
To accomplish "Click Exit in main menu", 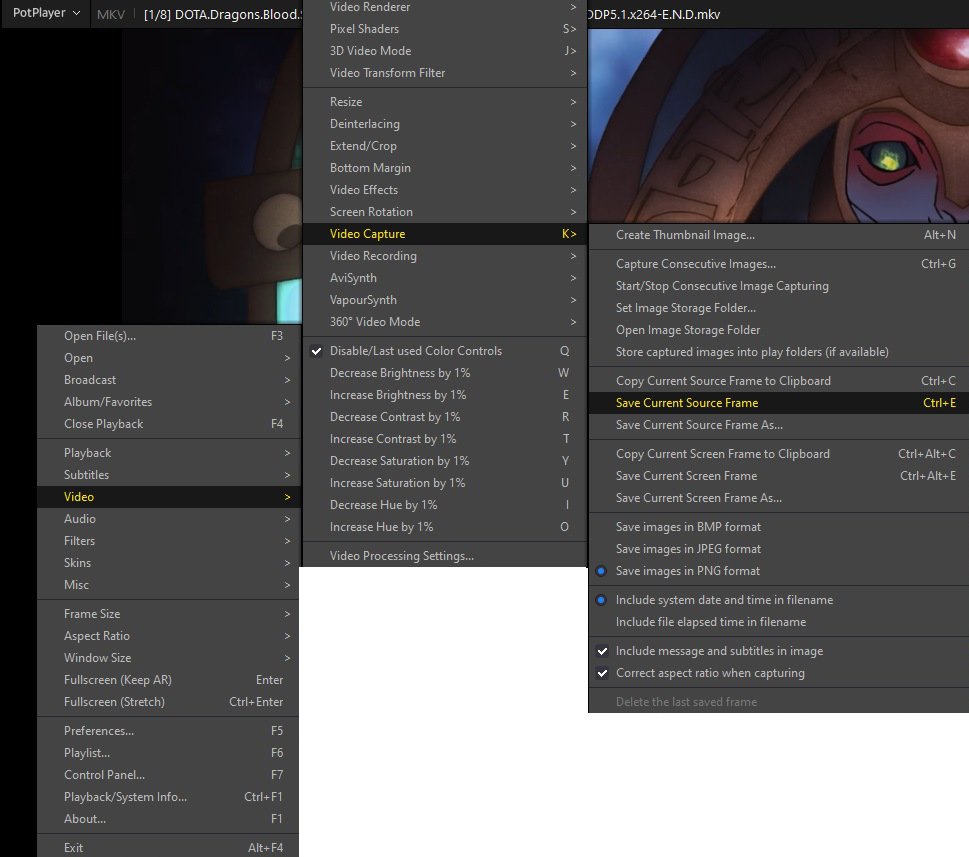I will pos(168,848).
